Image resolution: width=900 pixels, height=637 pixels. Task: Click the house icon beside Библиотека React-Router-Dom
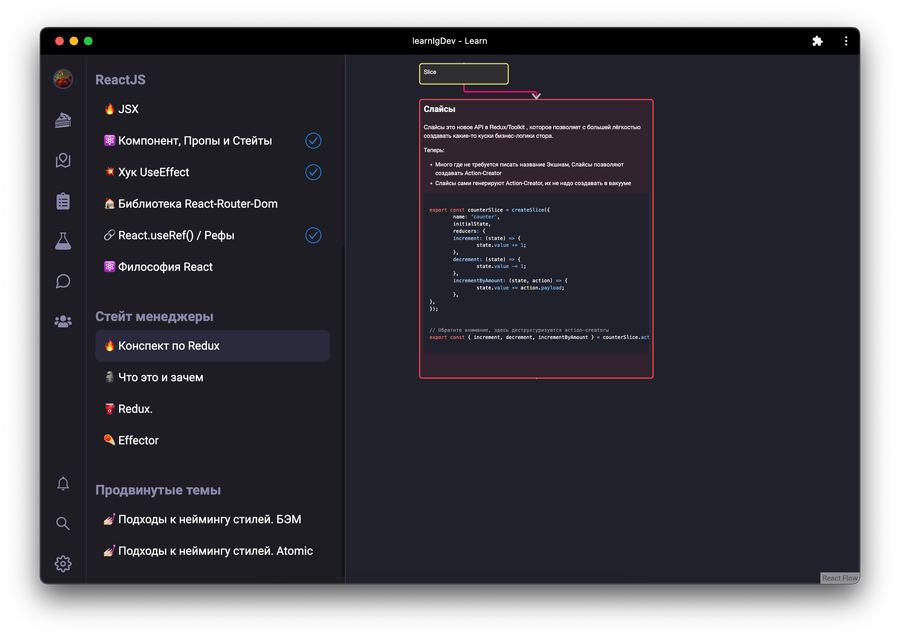click(x=109, y=203)
